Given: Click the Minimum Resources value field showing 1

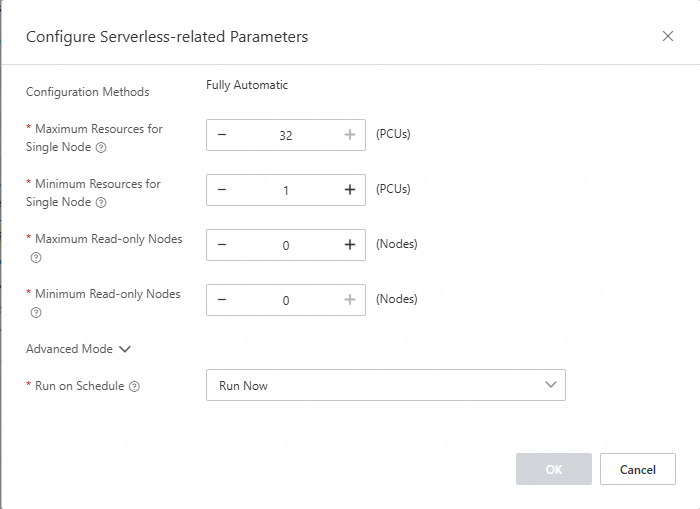Looking at the screenshot, I should [286, 191].
